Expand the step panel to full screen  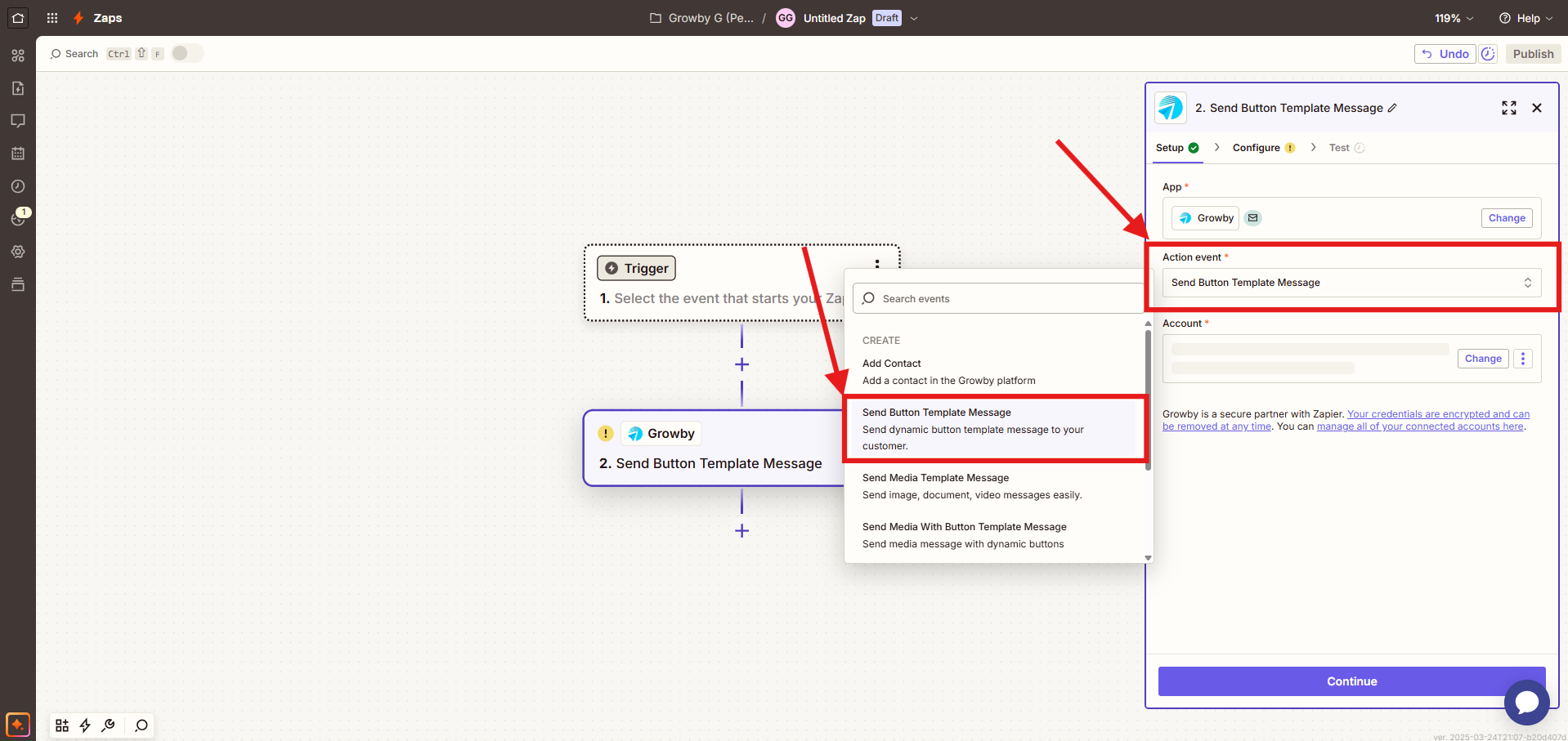point(1509,108)
